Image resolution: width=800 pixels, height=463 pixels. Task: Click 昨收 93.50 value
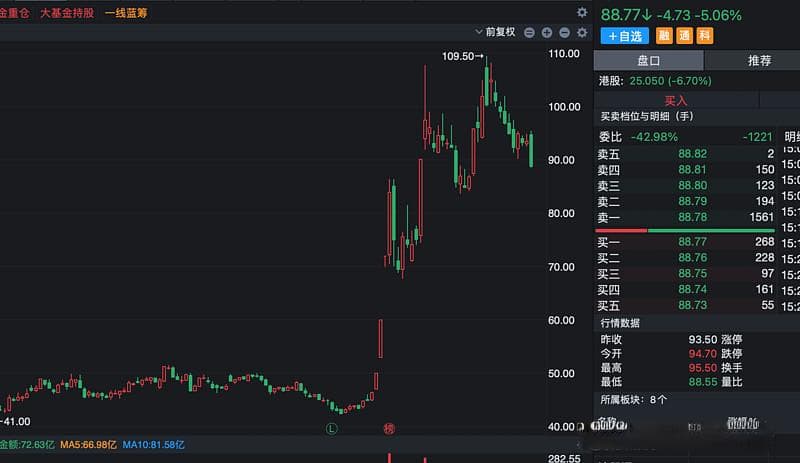click(x=703, y=339)
